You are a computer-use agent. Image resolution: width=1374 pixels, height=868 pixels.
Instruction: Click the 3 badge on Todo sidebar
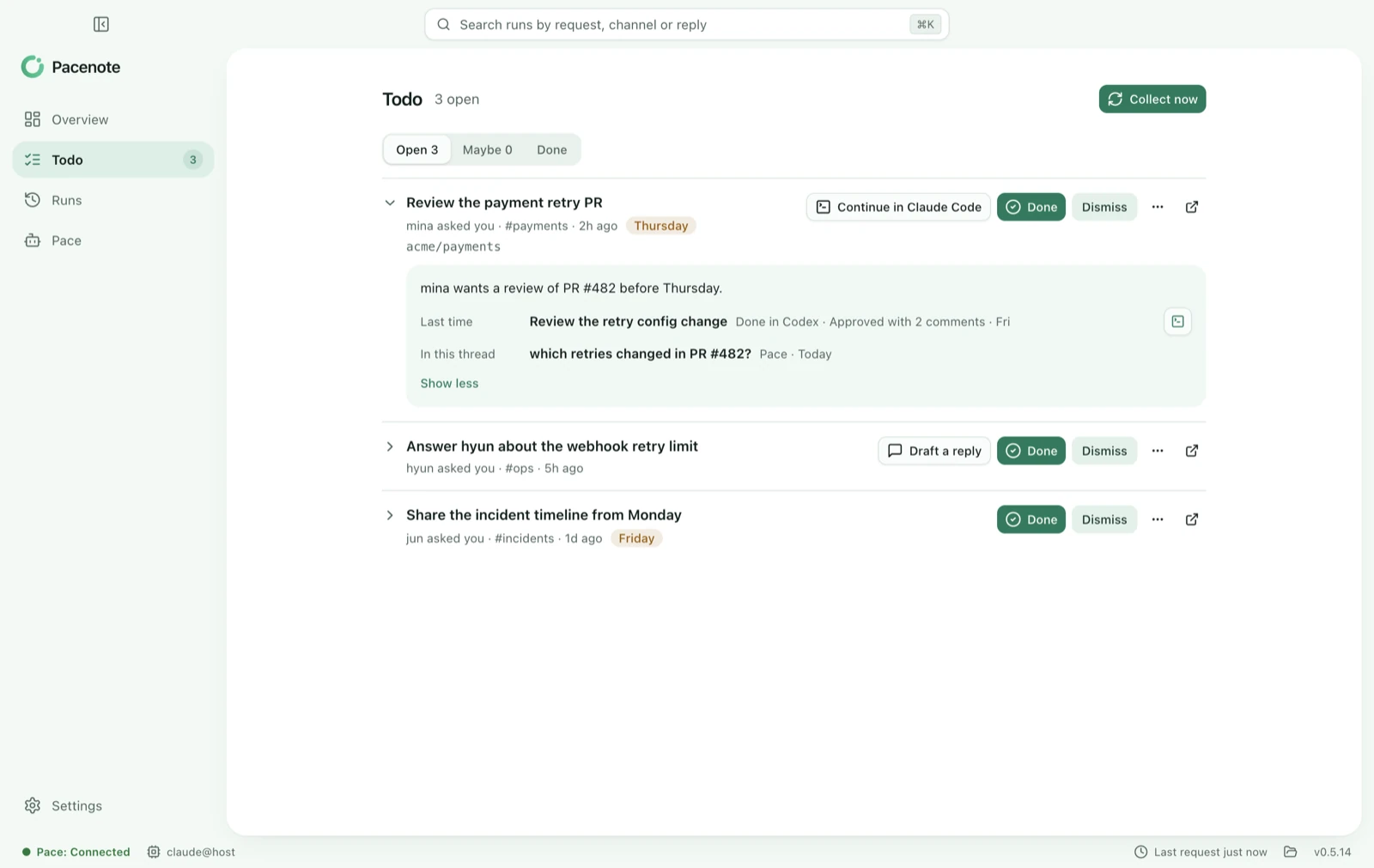click(192, 160)
